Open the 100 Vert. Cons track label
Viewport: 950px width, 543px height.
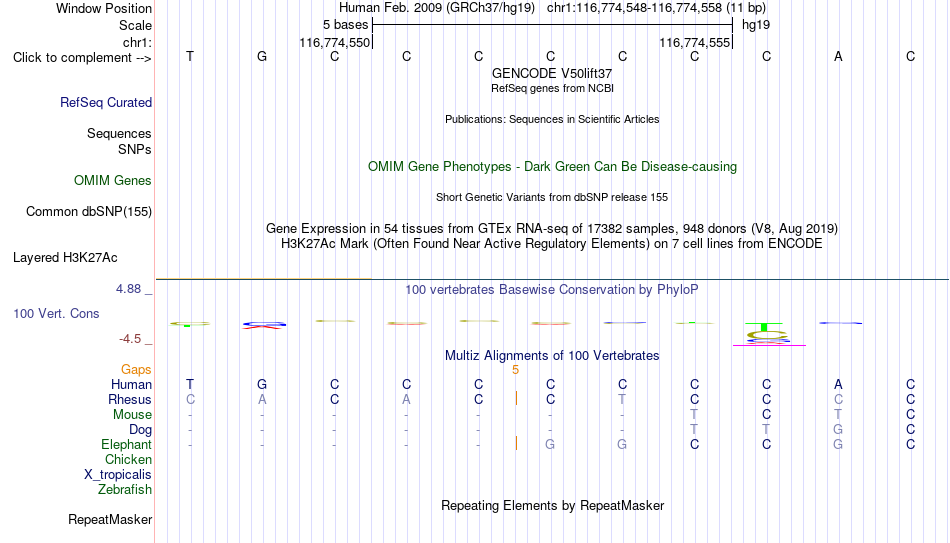[x=56, y=313]
